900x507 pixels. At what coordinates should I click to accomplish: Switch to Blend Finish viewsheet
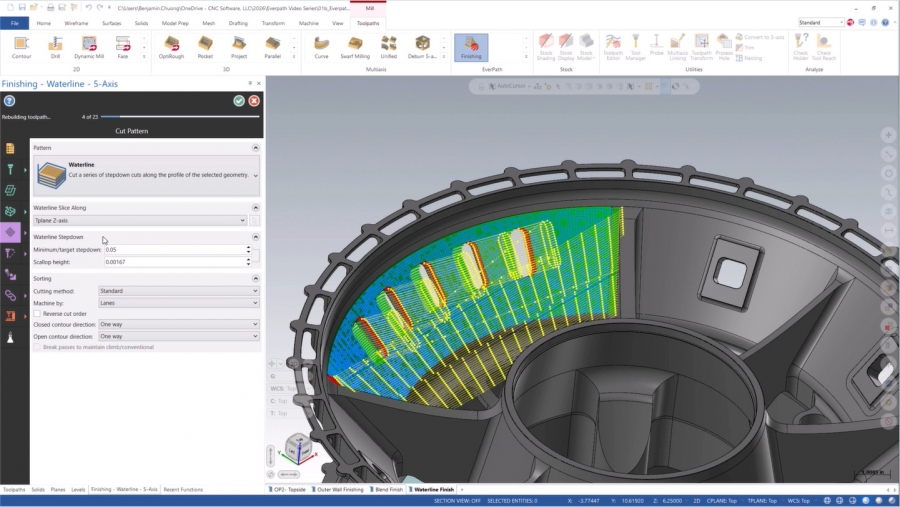tap(387, 490)
